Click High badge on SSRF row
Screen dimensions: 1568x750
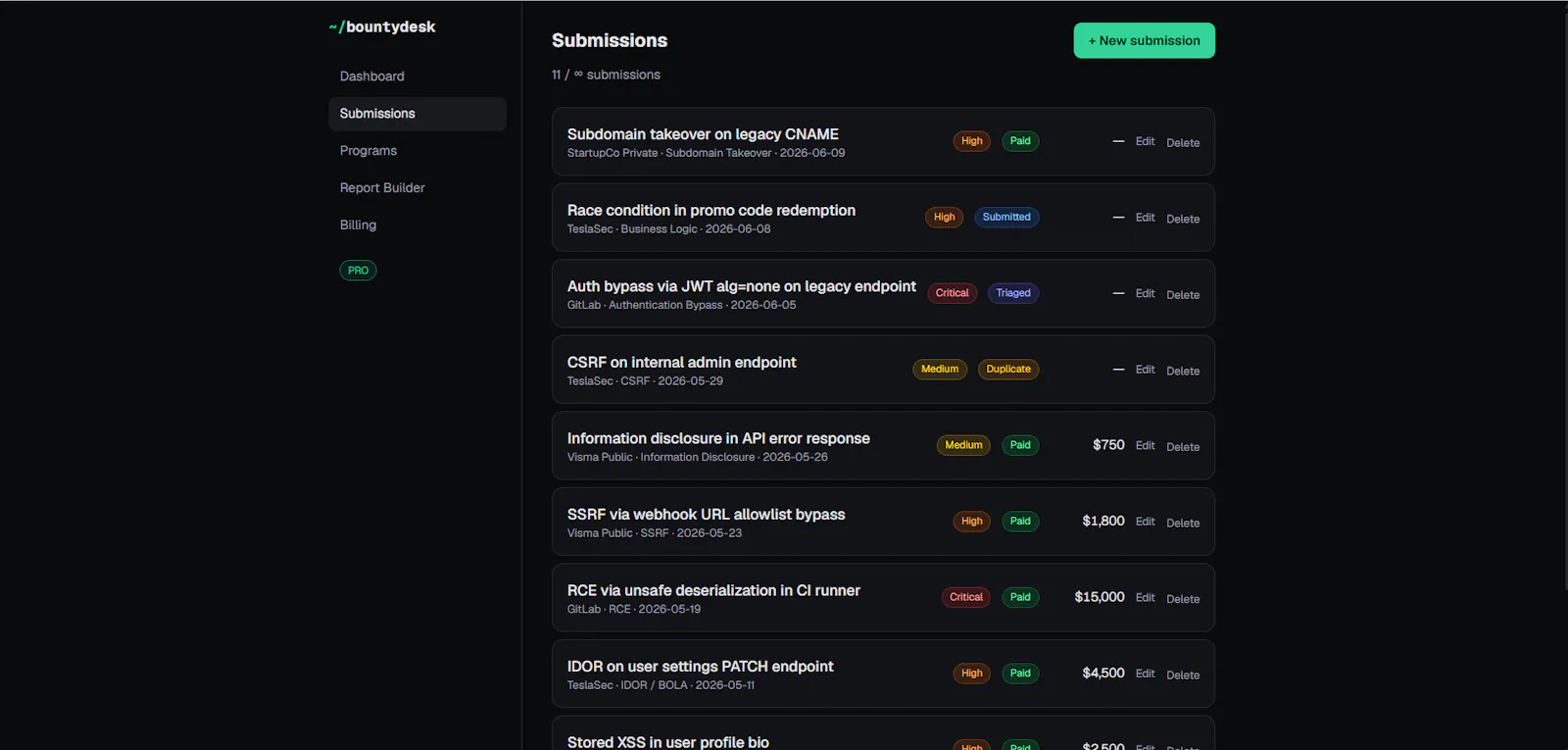pyautogui.click(x=971, y=522)
